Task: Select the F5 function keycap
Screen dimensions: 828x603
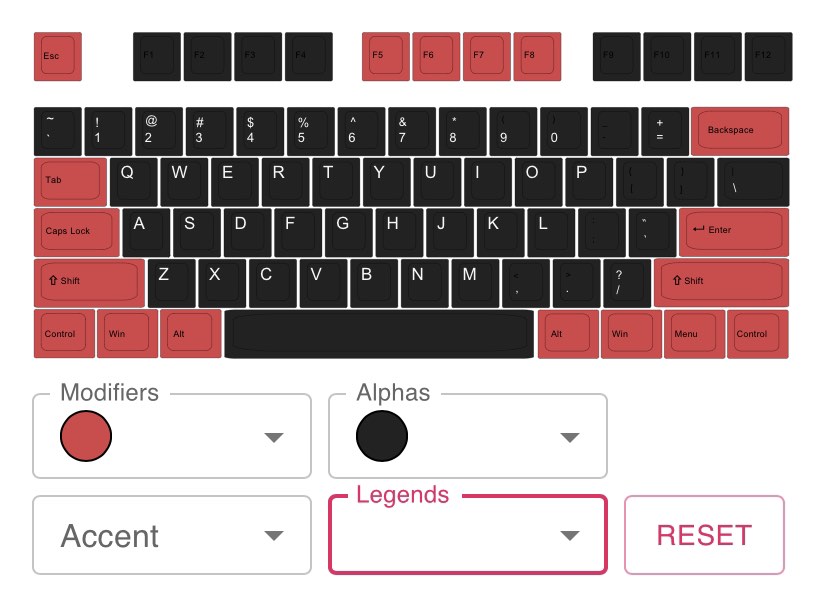Action: [384, 56]
